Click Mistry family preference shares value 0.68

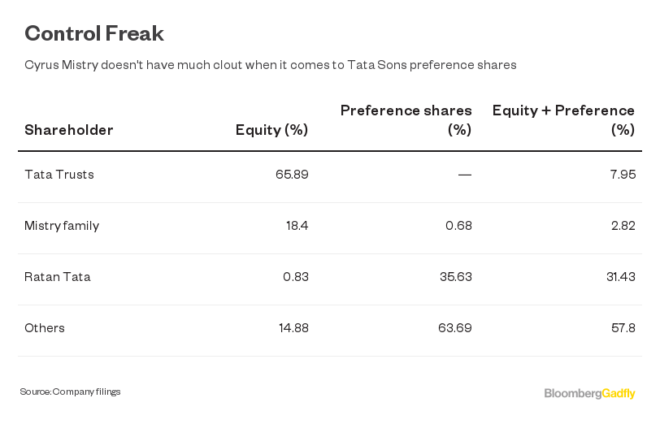[x=459, y=225]
